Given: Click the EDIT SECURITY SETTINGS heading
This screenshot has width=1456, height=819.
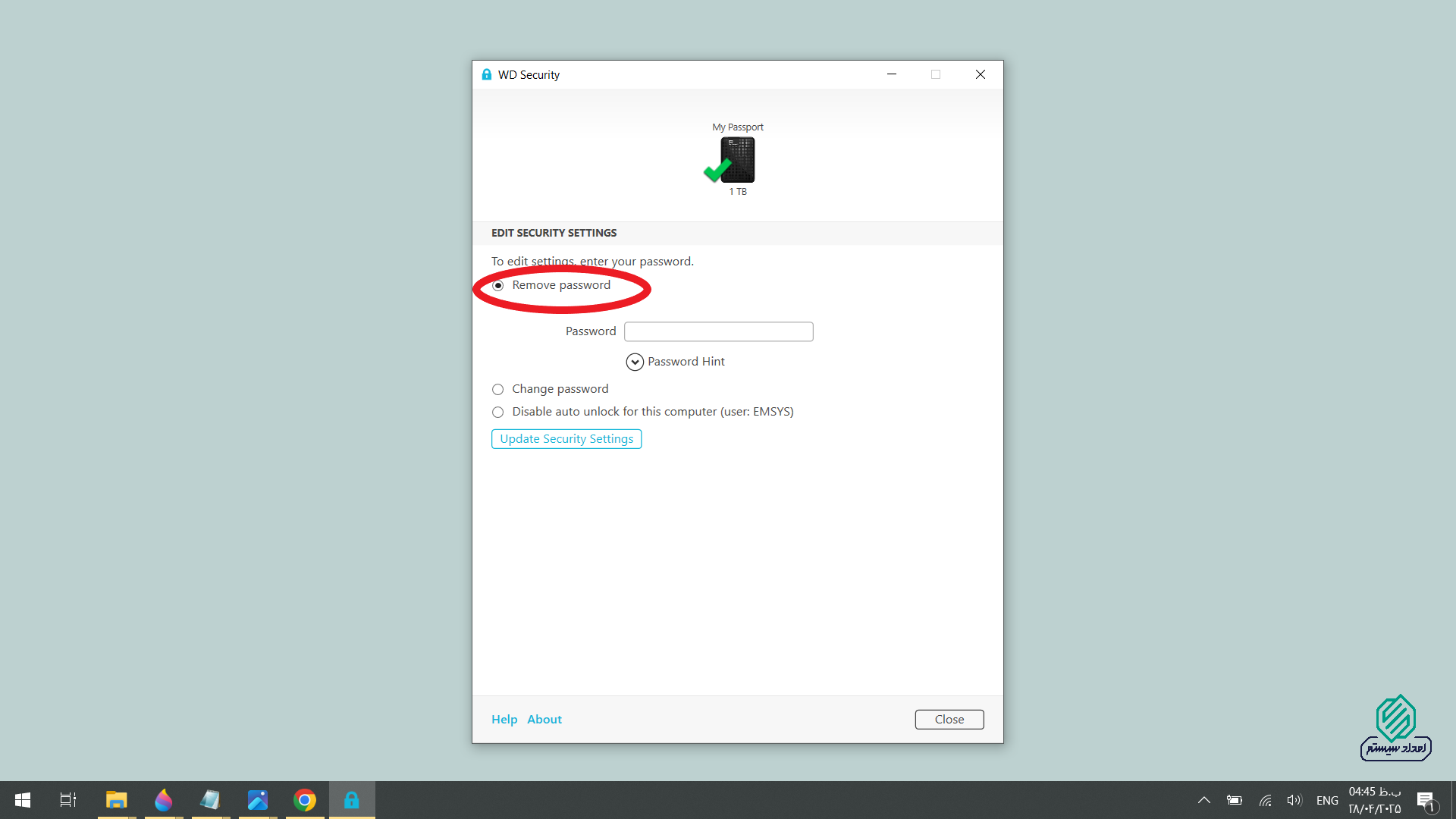Looking at the screenshot, I should [x=554, y=234].
